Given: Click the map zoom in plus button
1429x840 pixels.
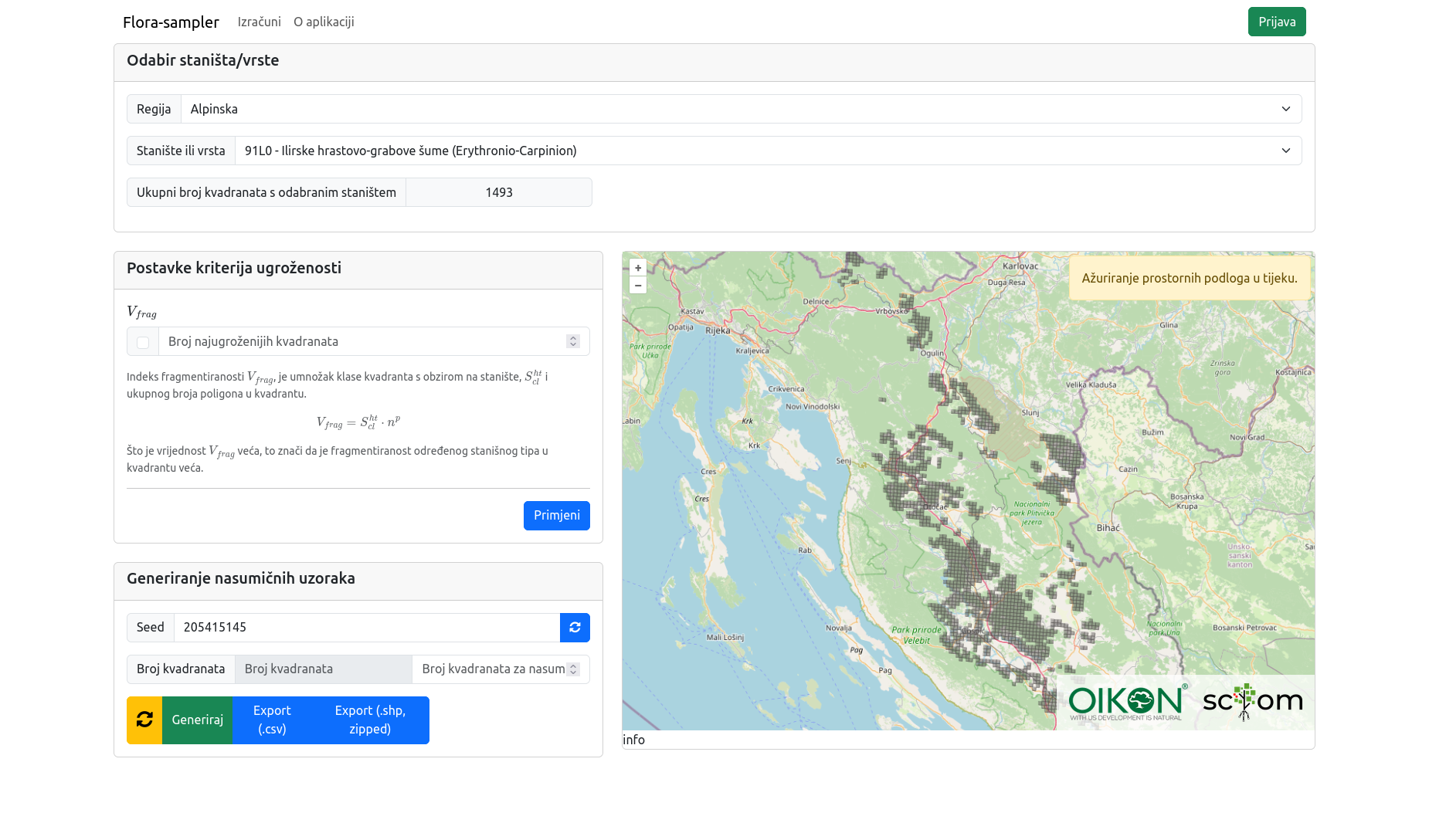Looking at the screenshot, I should tap(638, 268).
